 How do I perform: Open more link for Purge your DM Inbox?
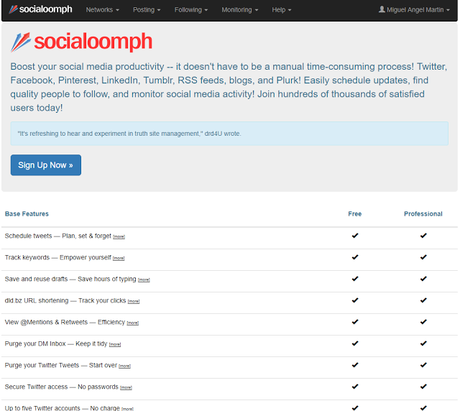coord(115,345)
